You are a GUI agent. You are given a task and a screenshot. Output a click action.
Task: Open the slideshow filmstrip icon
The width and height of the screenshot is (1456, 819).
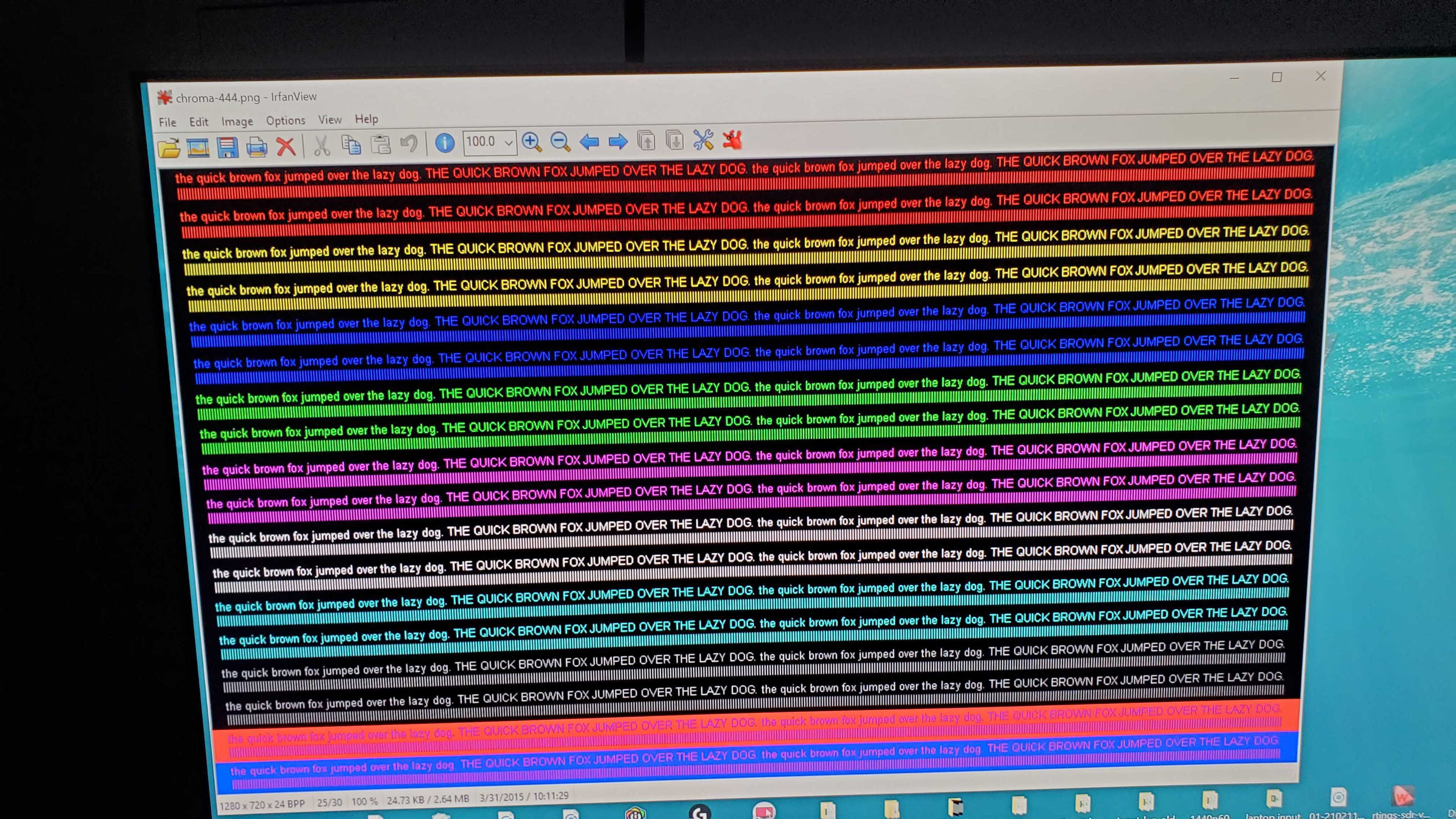[x=198, y=147]
